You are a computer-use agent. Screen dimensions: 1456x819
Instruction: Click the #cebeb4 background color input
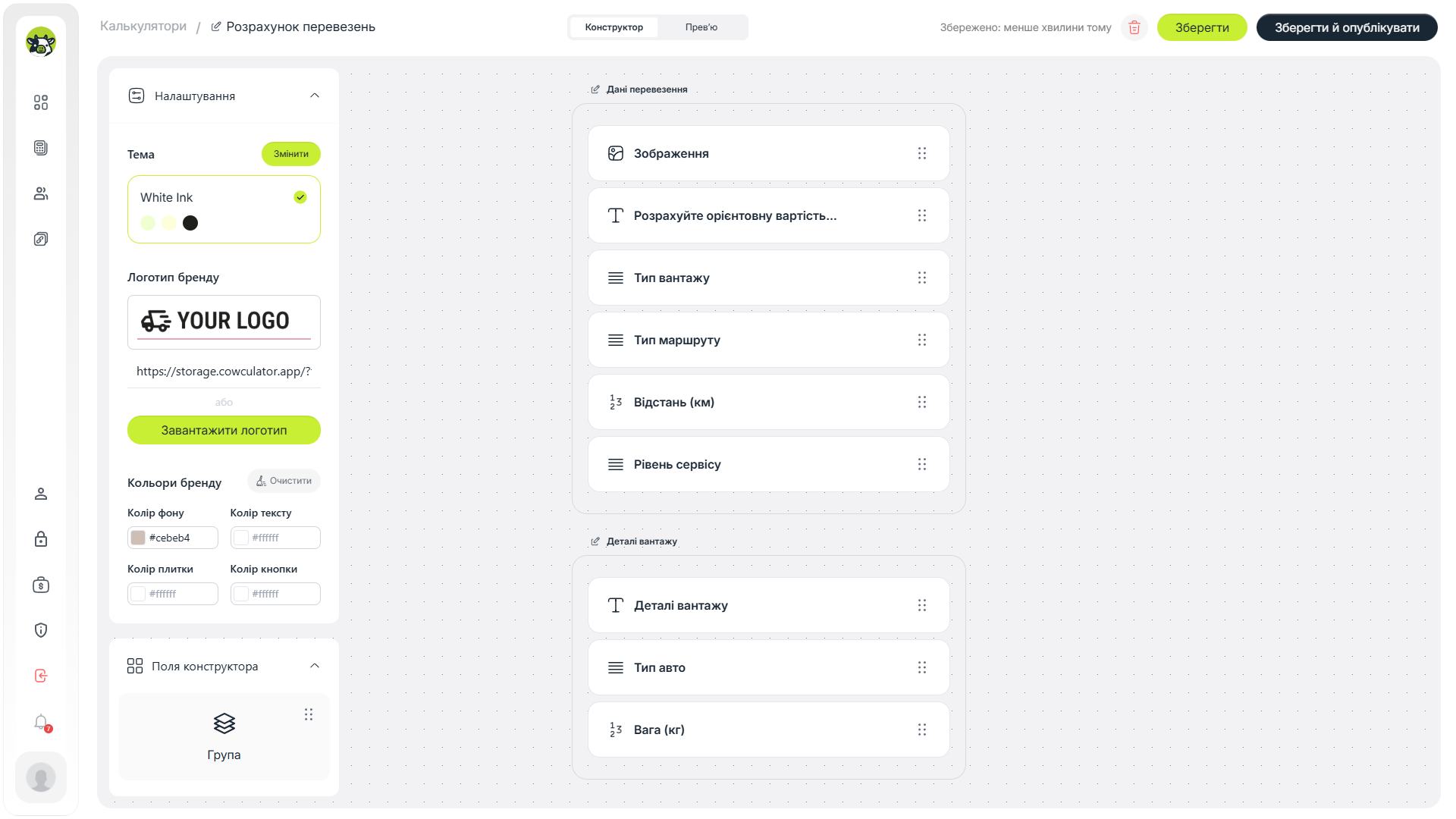pyautogui.click(x=173, y=538)
